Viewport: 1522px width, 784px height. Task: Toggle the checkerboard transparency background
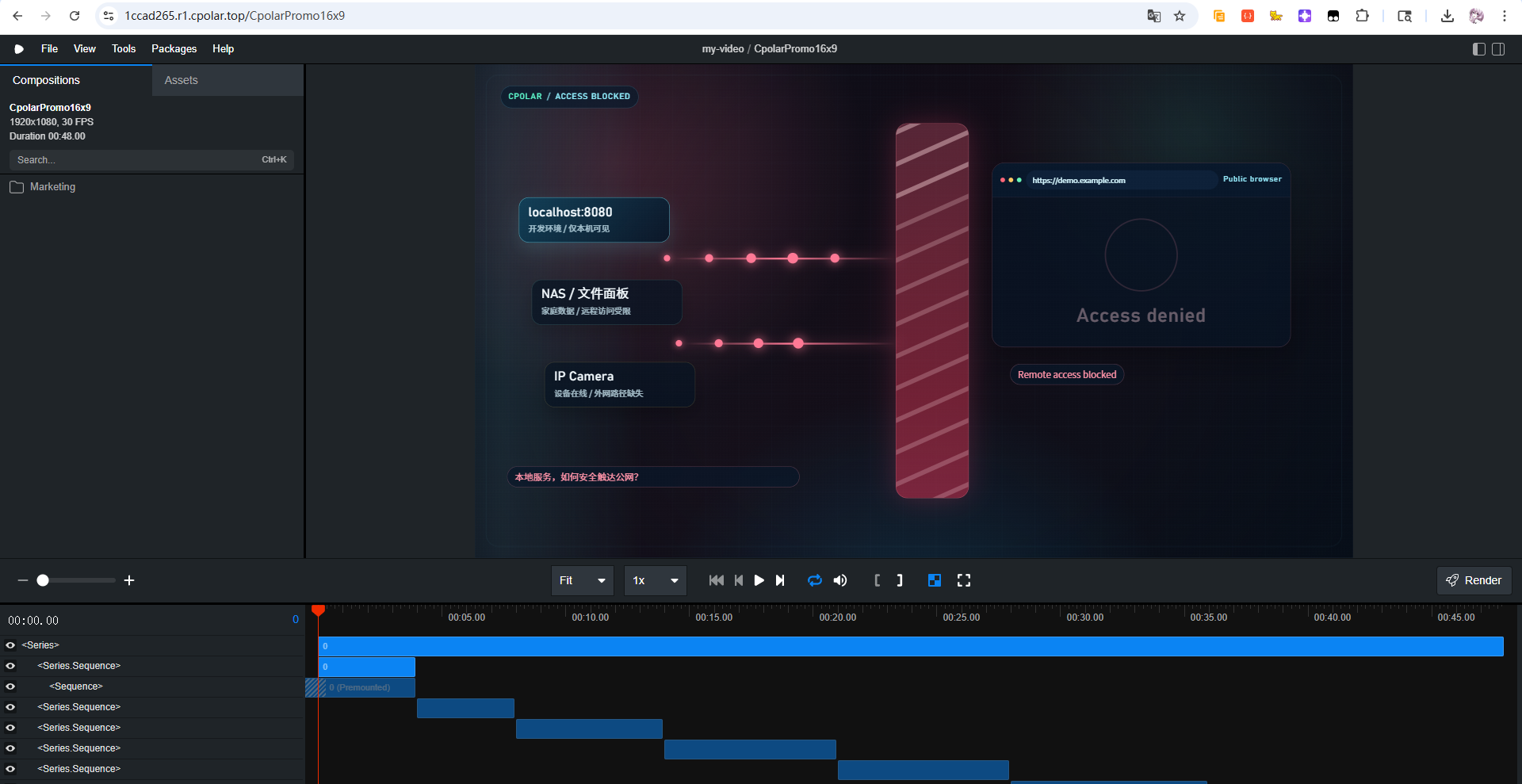[935, 580]
